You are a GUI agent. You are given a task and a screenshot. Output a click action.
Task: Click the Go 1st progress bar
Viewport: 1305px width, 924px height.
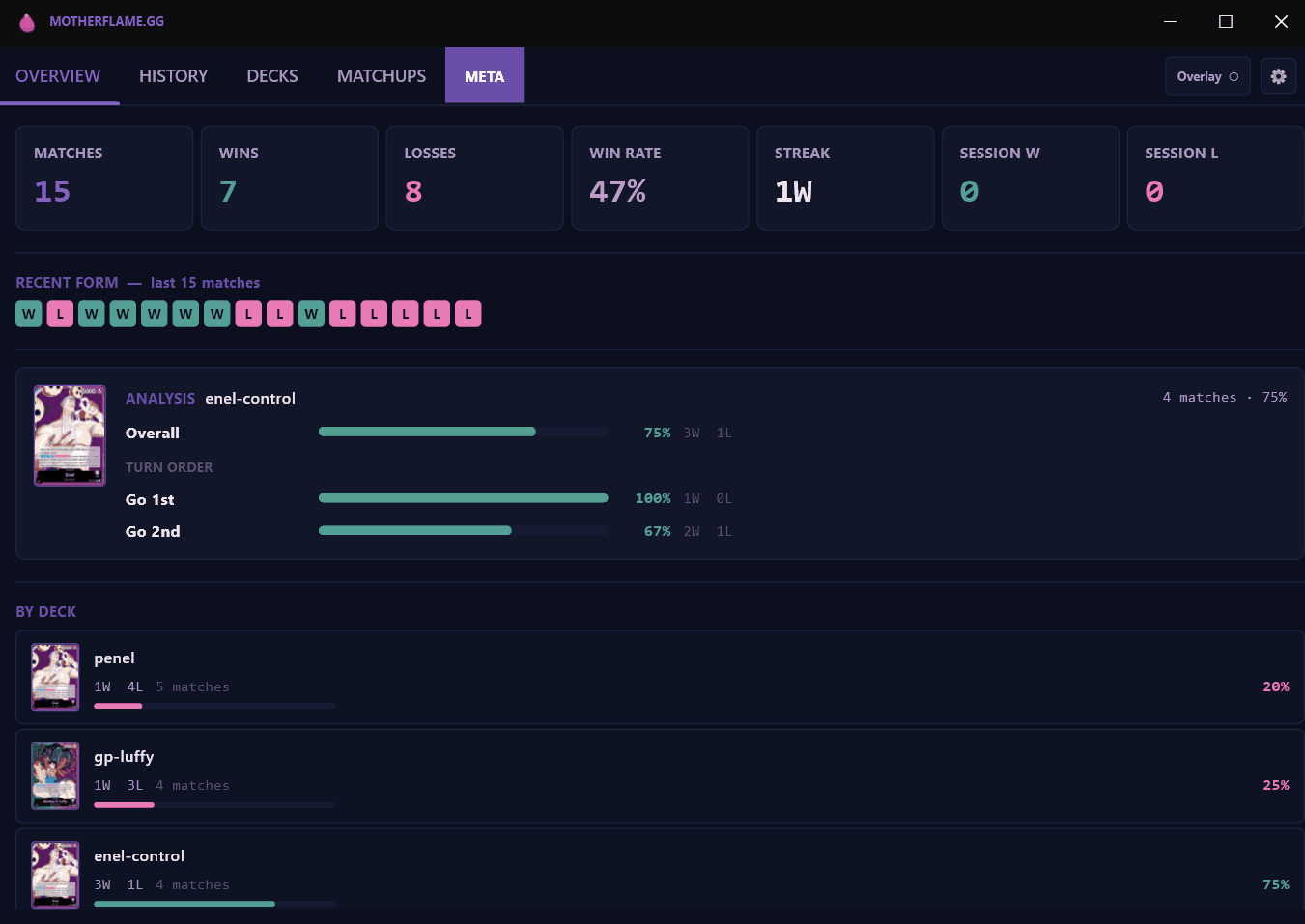pos(463,497)
